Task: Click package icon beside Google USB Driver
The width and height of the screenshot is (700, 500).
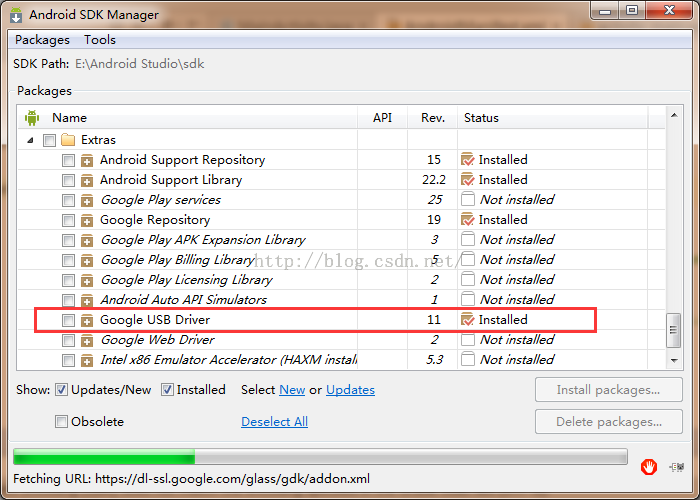Action: [87, 320]
